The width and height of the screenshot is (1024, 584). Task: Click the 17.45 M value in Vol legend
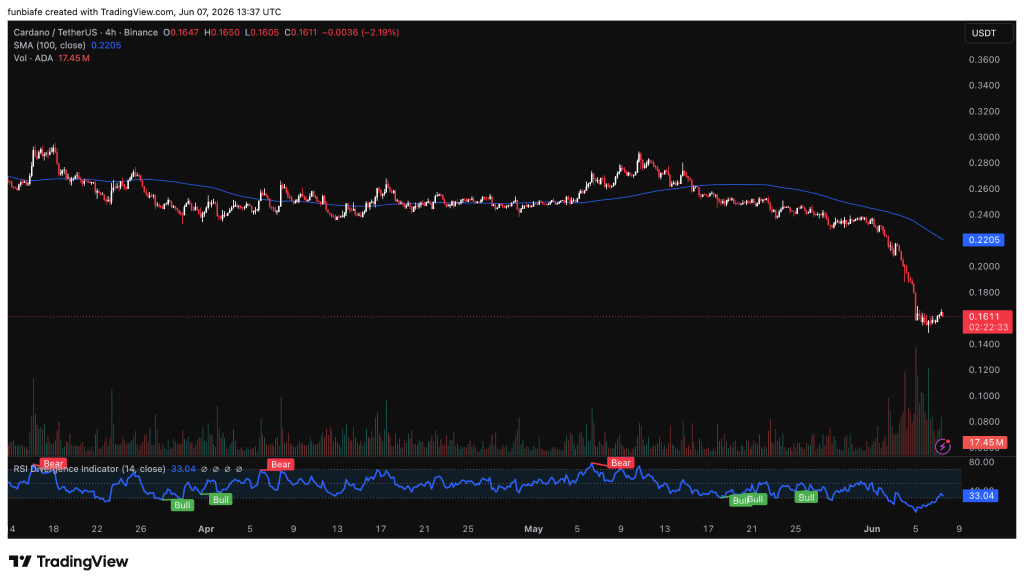point(74,58)
